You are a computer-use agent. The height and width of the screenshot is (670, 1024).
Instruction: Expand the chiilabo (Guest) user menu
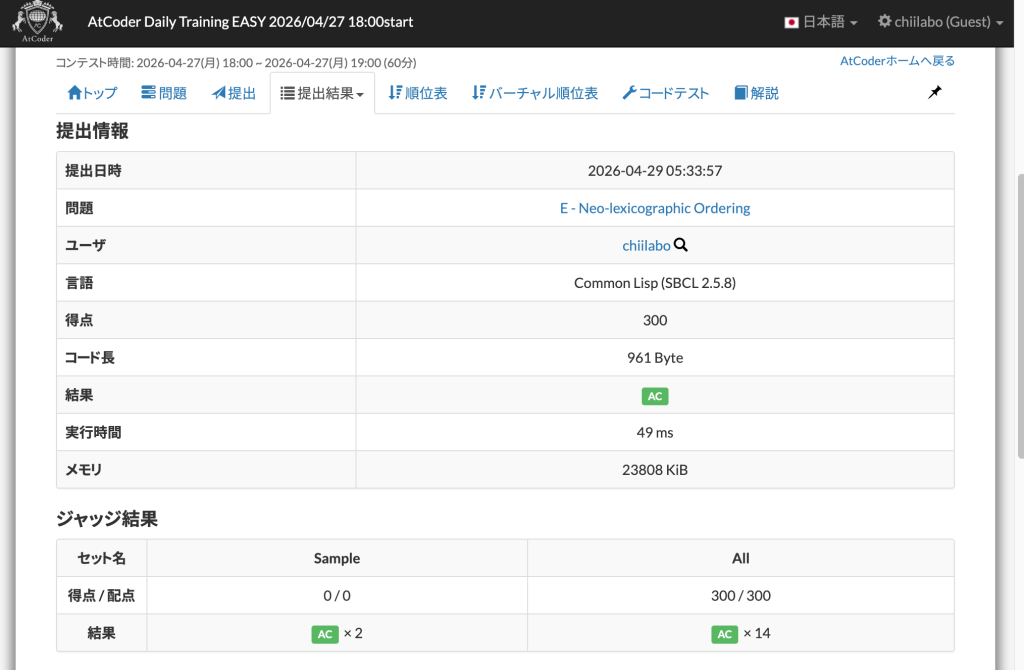click(x=940, y=22)
